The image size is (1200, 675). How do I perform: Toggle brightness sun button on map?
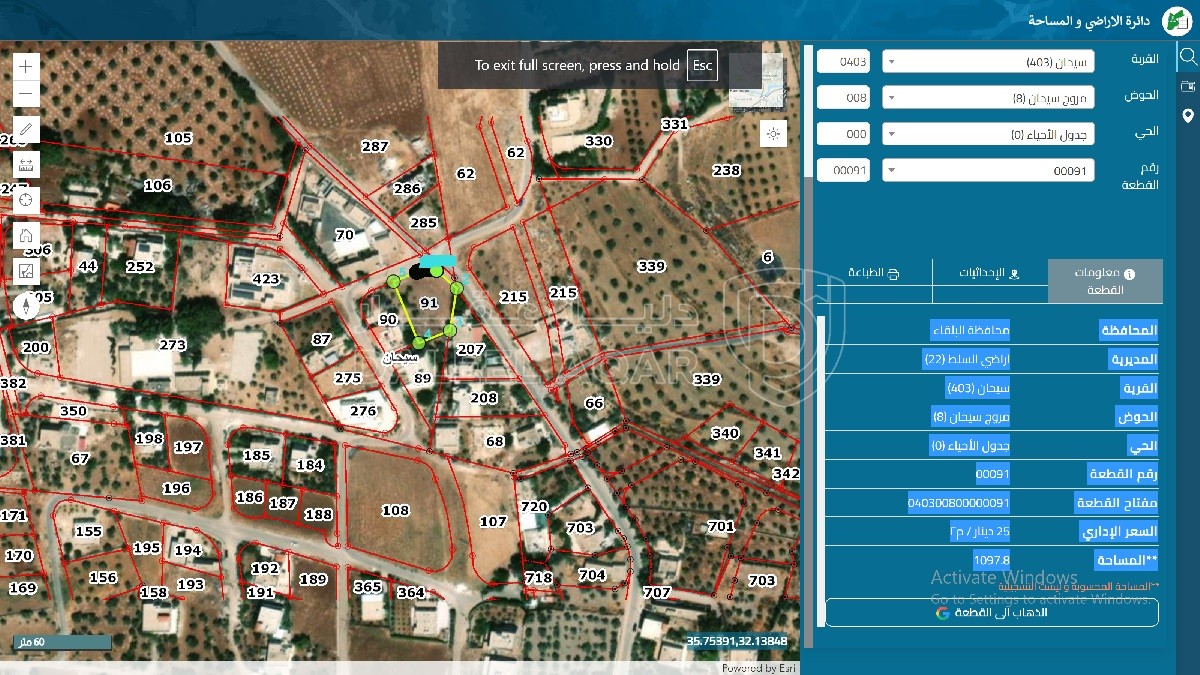(x=773, y=133)
